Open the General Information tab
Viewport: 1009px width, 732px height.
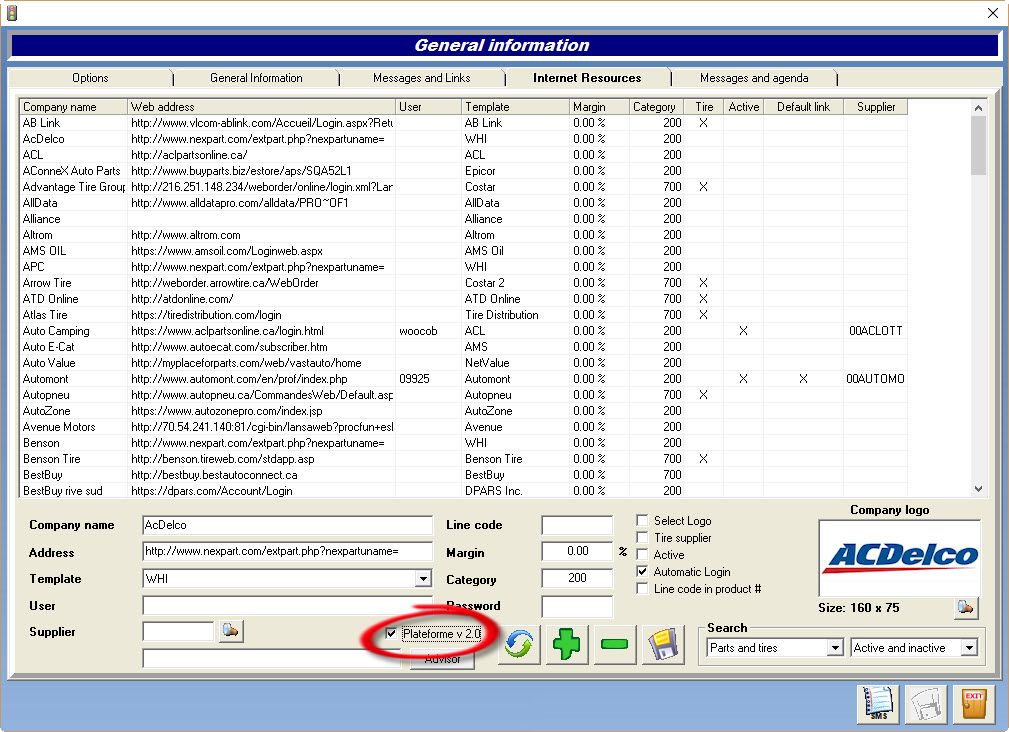[x=256, y=78]
